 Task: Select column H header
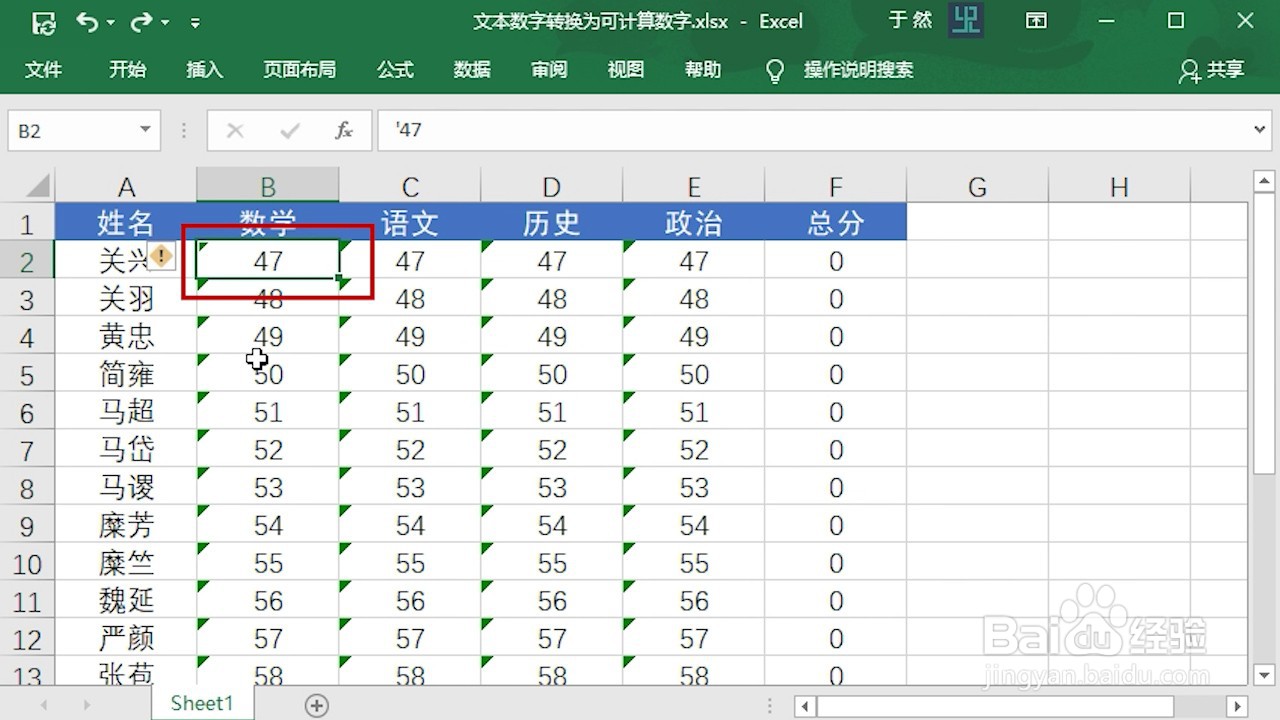pos(1119,187)
